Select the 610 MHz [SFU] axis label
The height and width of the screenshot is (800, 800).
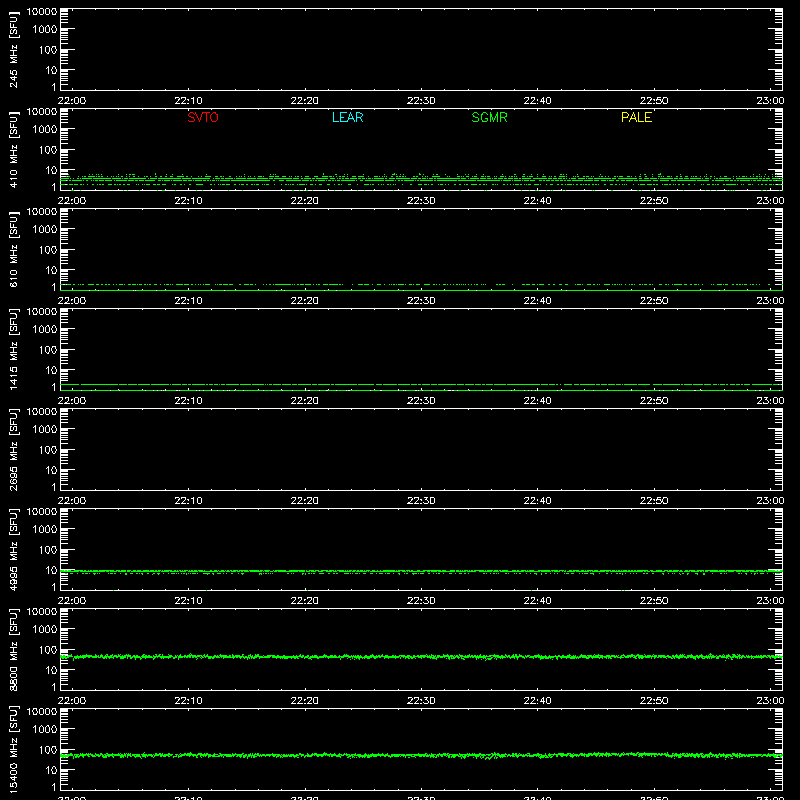tap(13, 250)
